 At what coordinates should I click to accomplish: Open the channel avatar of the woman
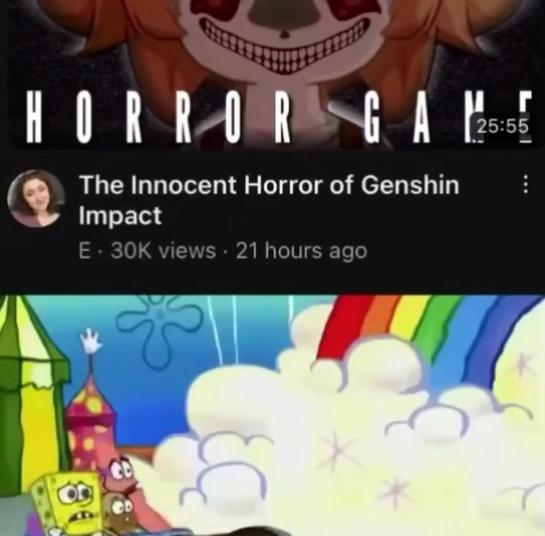36,198
